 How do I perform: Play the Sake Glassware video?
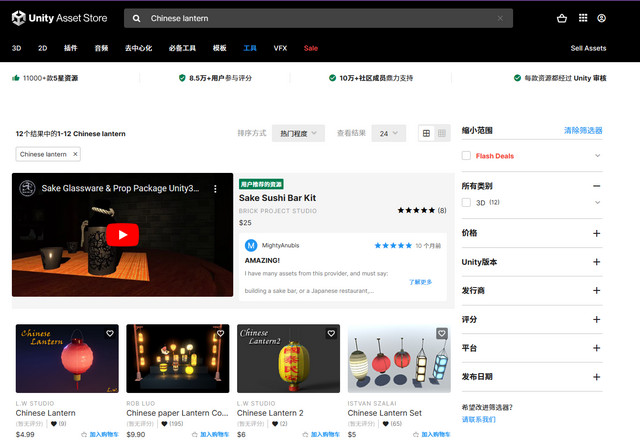pos(122,235)
